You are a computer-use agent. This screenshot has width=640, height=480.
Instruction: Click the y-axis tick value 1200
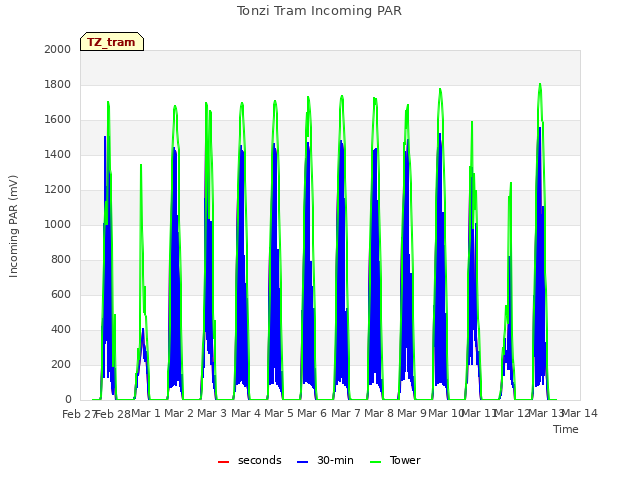pos(58,189)
